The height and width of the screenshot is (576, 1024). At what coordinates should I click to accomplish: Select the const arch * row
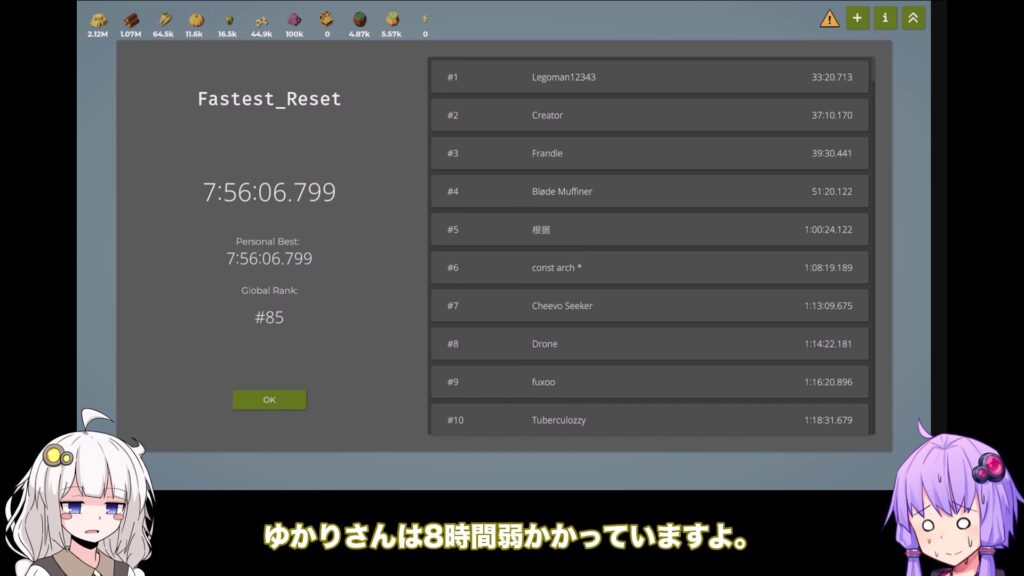point(649,268)
